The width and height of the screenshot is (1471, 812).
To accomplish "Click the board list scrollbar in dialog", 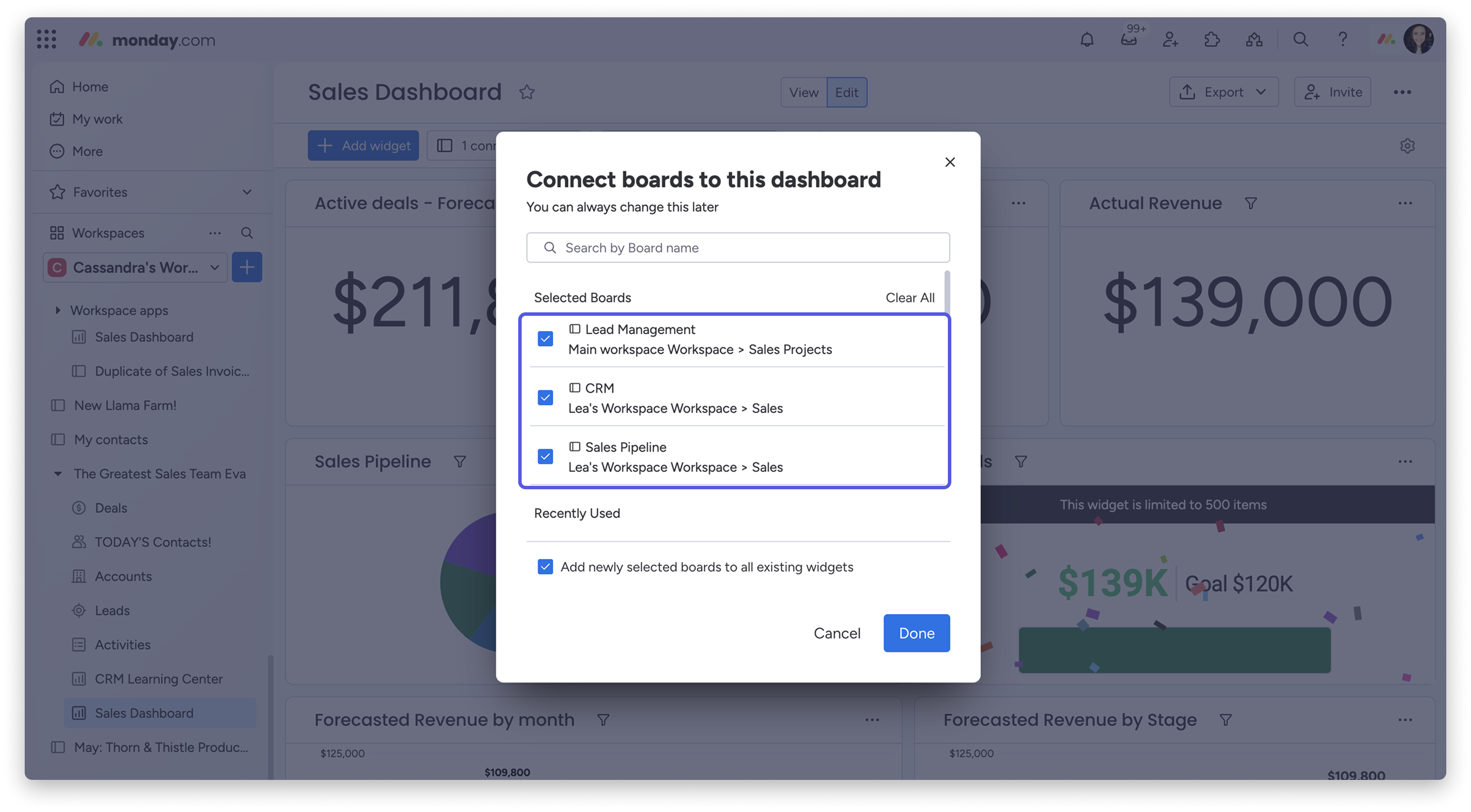I will pos(947,291).
